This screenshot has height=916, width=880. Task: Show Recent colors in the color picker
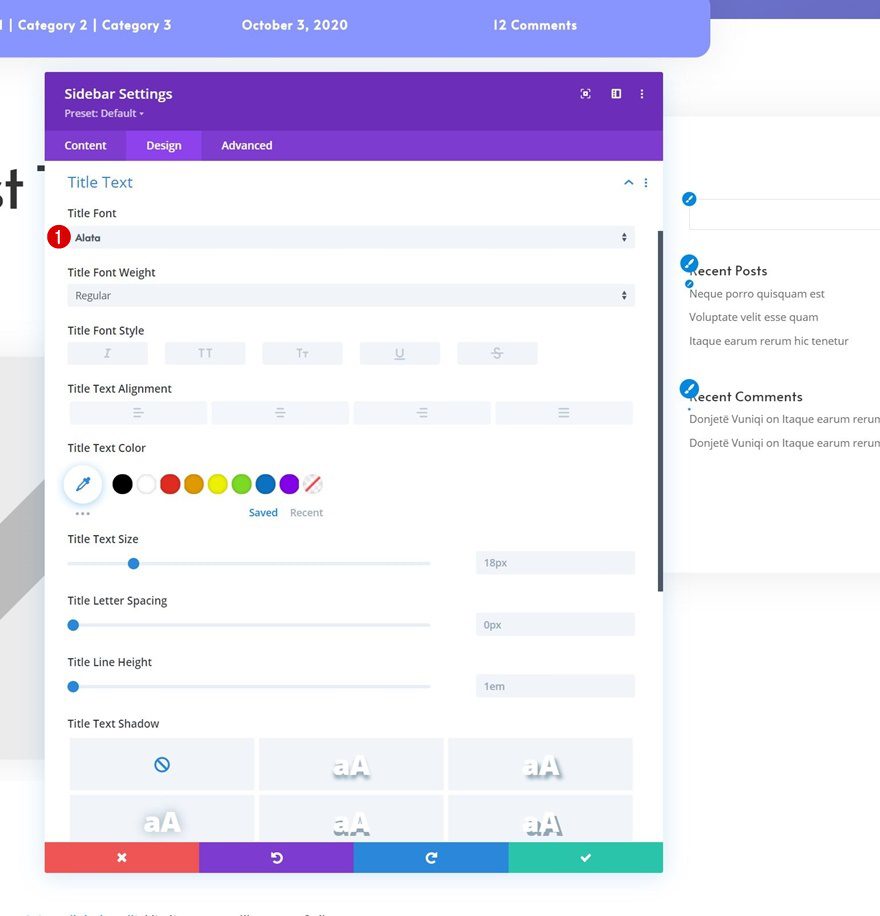pyautogui.click(x=306, y=512)
